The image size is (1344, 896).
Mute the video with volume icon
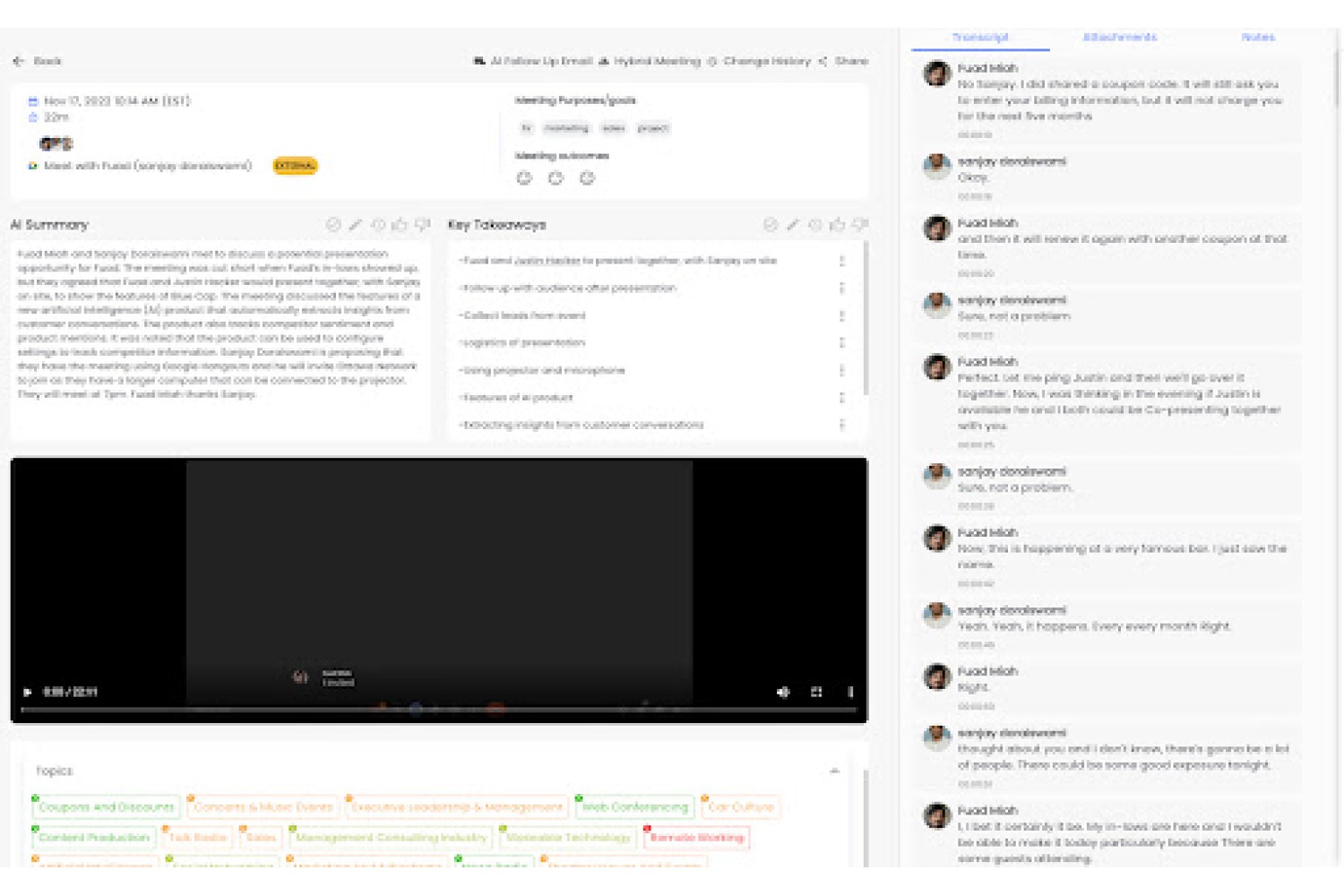coord(783,692)
